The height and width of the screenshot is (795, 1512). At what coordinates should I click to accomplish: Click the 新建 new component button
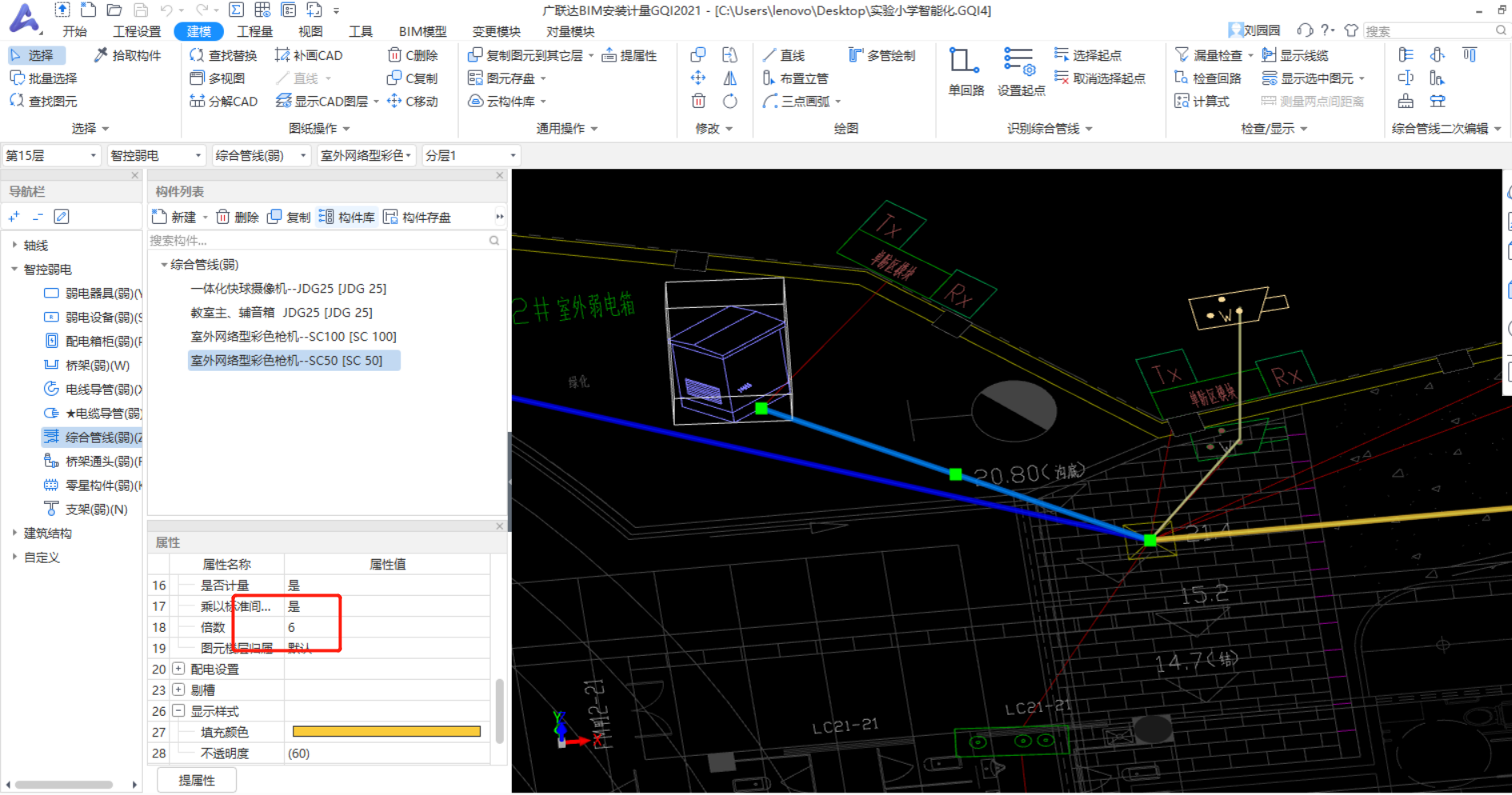[x=175, y=218]
